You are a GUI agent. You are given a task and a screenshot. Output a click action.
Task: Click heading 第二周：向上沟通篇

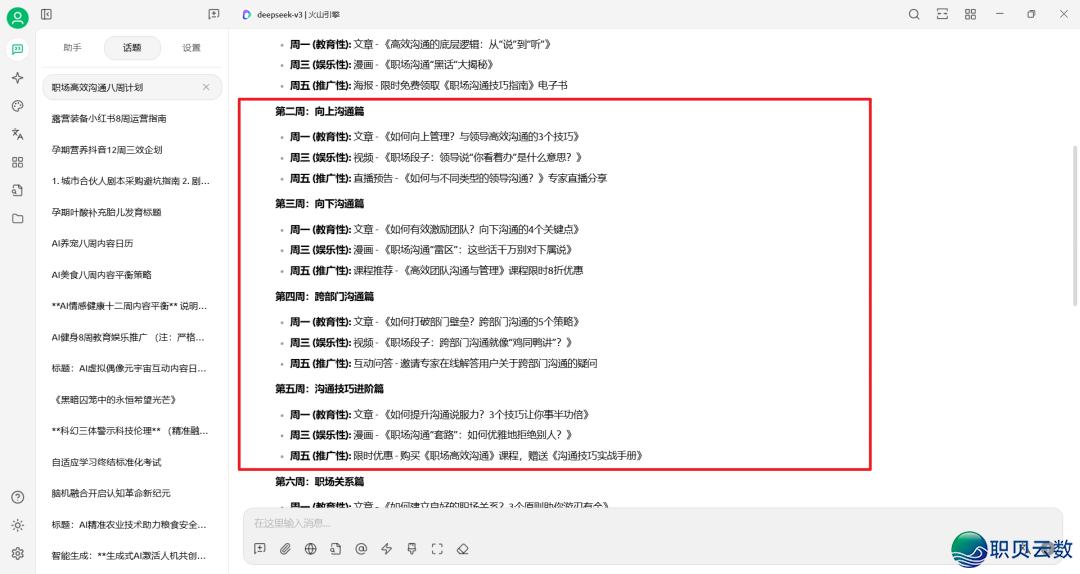point(320,111)
